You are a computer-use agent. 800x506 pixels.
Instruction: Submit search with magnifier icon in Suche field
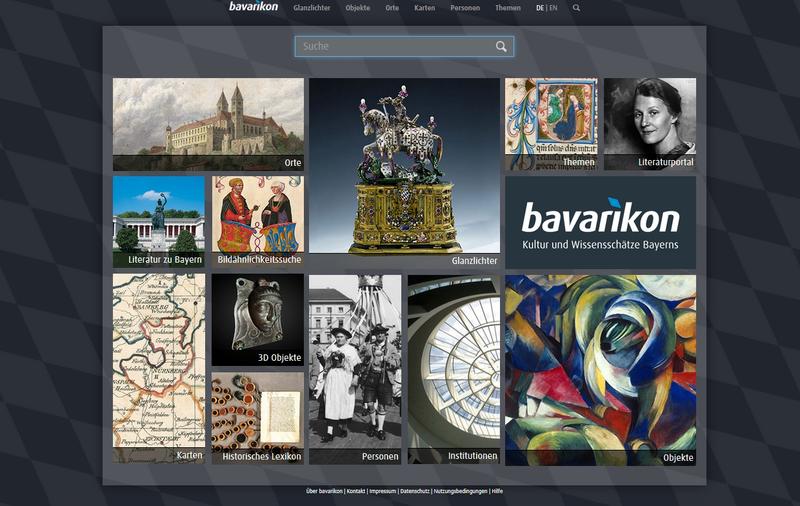[501, 46]
